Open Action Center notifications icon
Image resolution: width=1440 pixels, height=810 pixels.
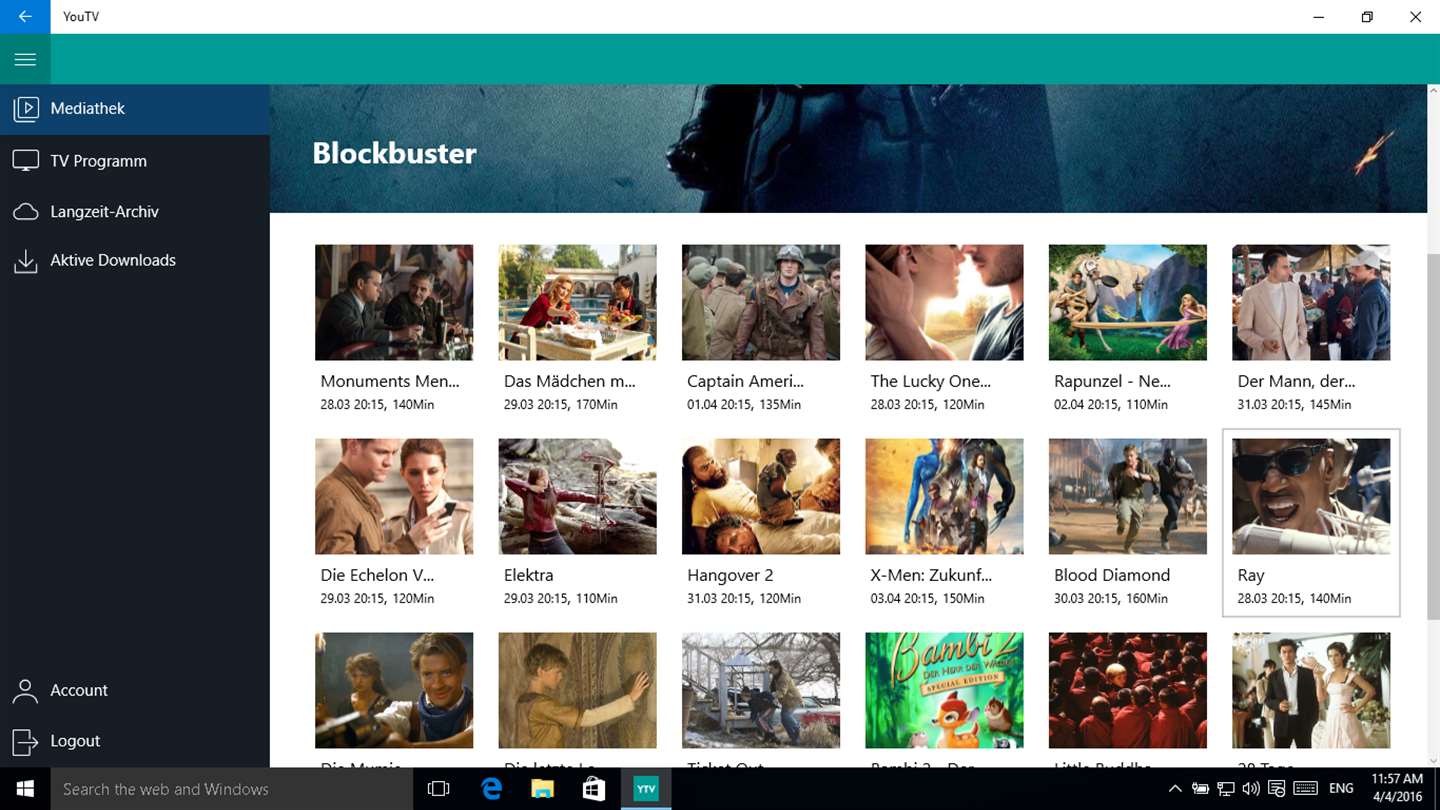tap(1277, 789)
